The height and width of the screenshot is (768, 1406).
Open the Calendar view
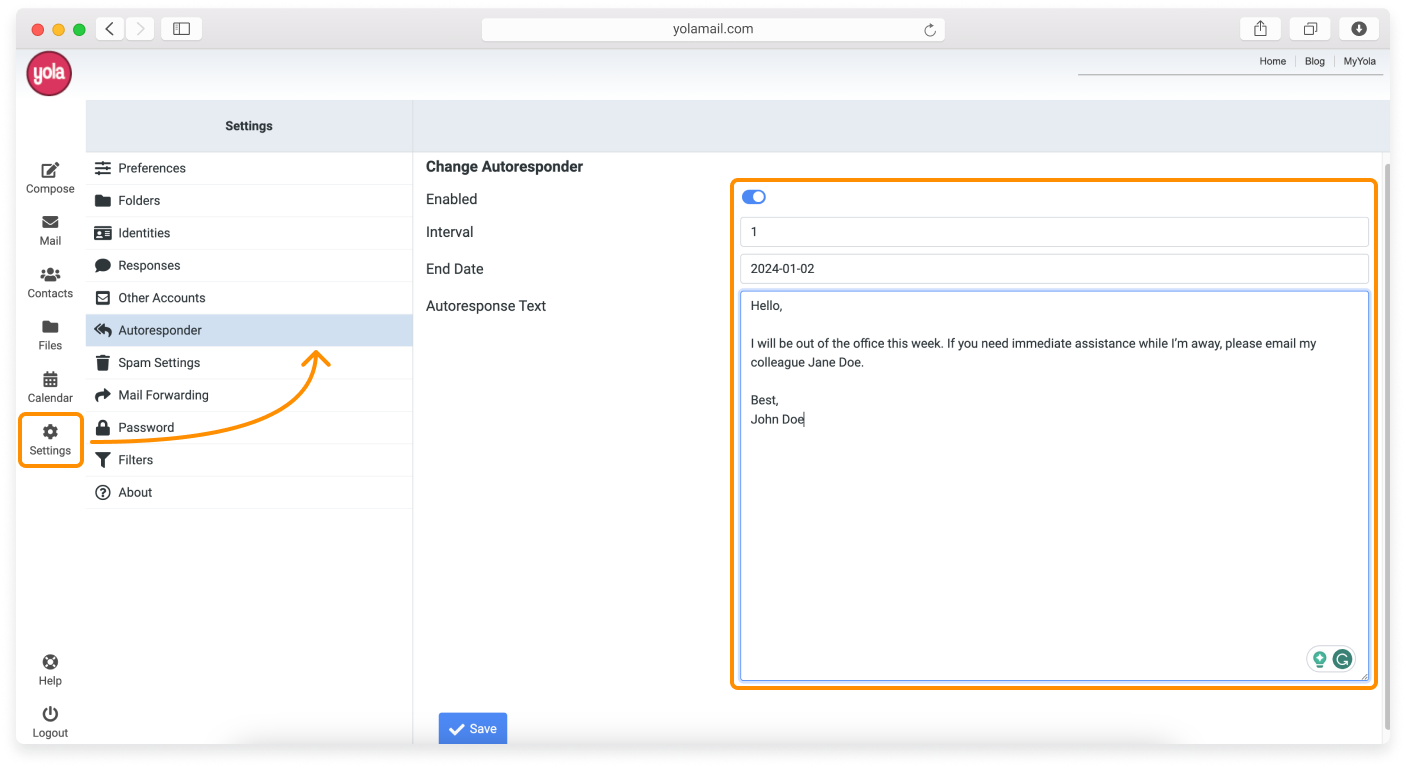[50, 387]
